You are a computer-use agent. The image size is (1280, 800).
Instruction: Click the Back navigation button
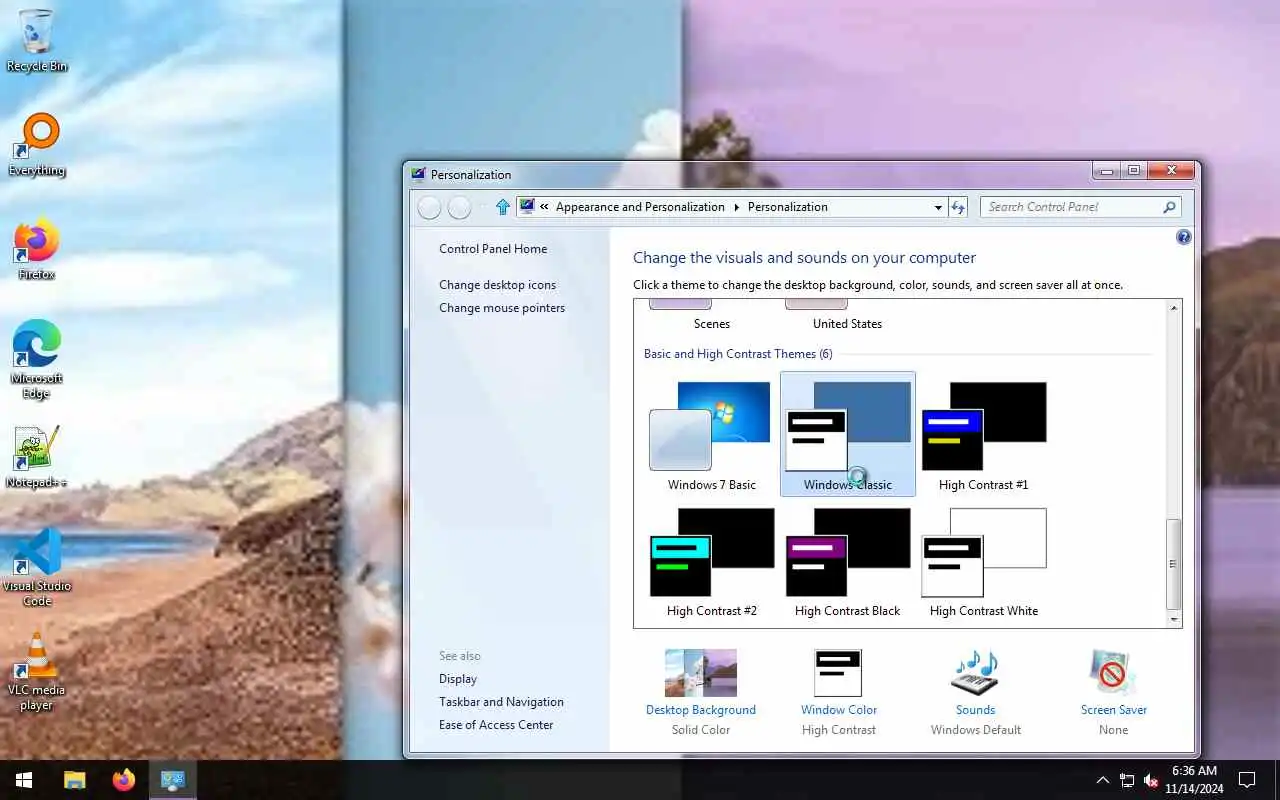(x=429, y=207)
